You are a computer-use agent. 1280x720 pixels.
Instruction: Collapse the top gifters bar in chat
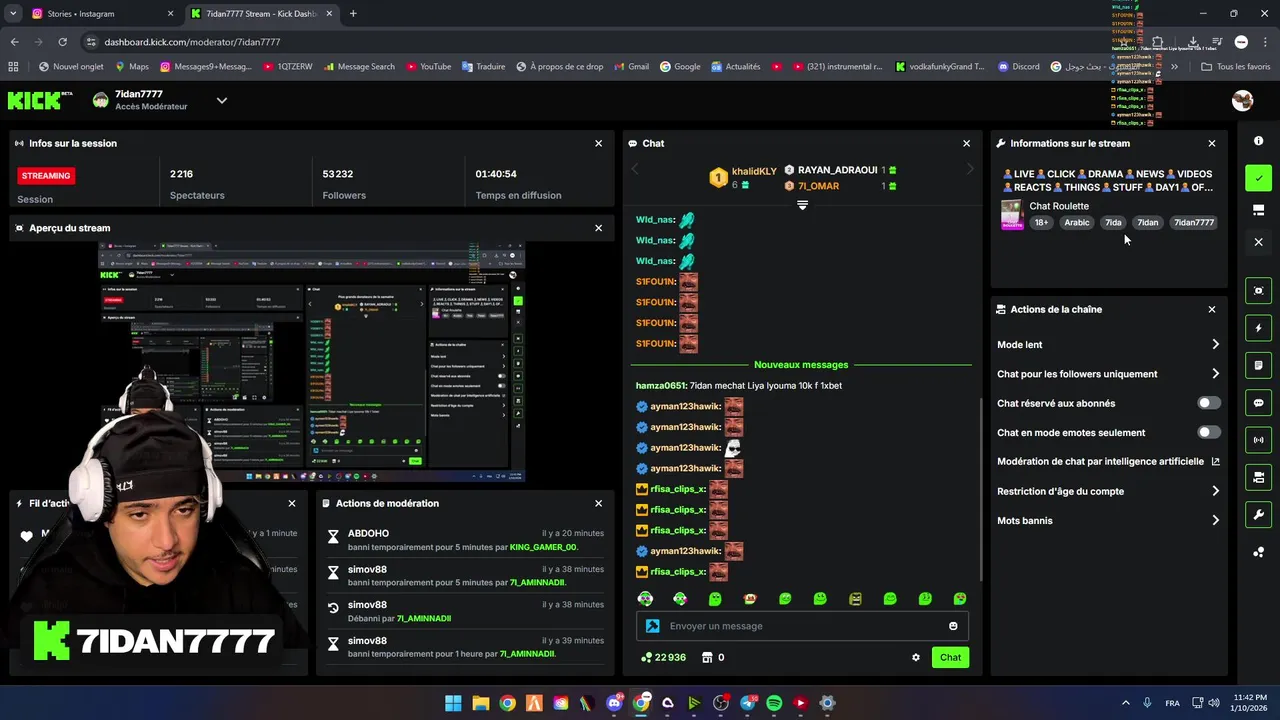click(x=802, y=205)
